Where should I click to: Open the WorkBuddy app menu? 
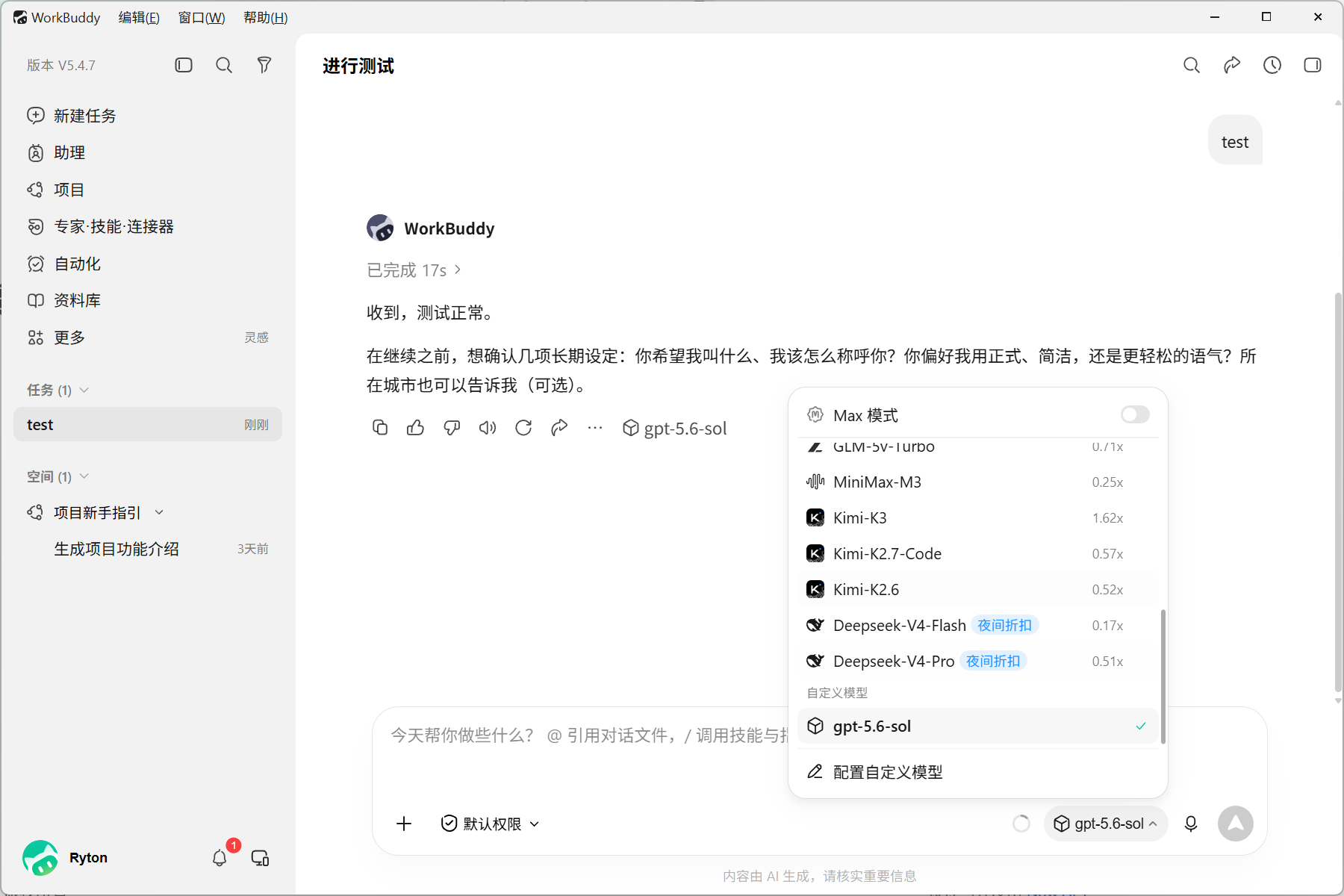tap(57, 17)
